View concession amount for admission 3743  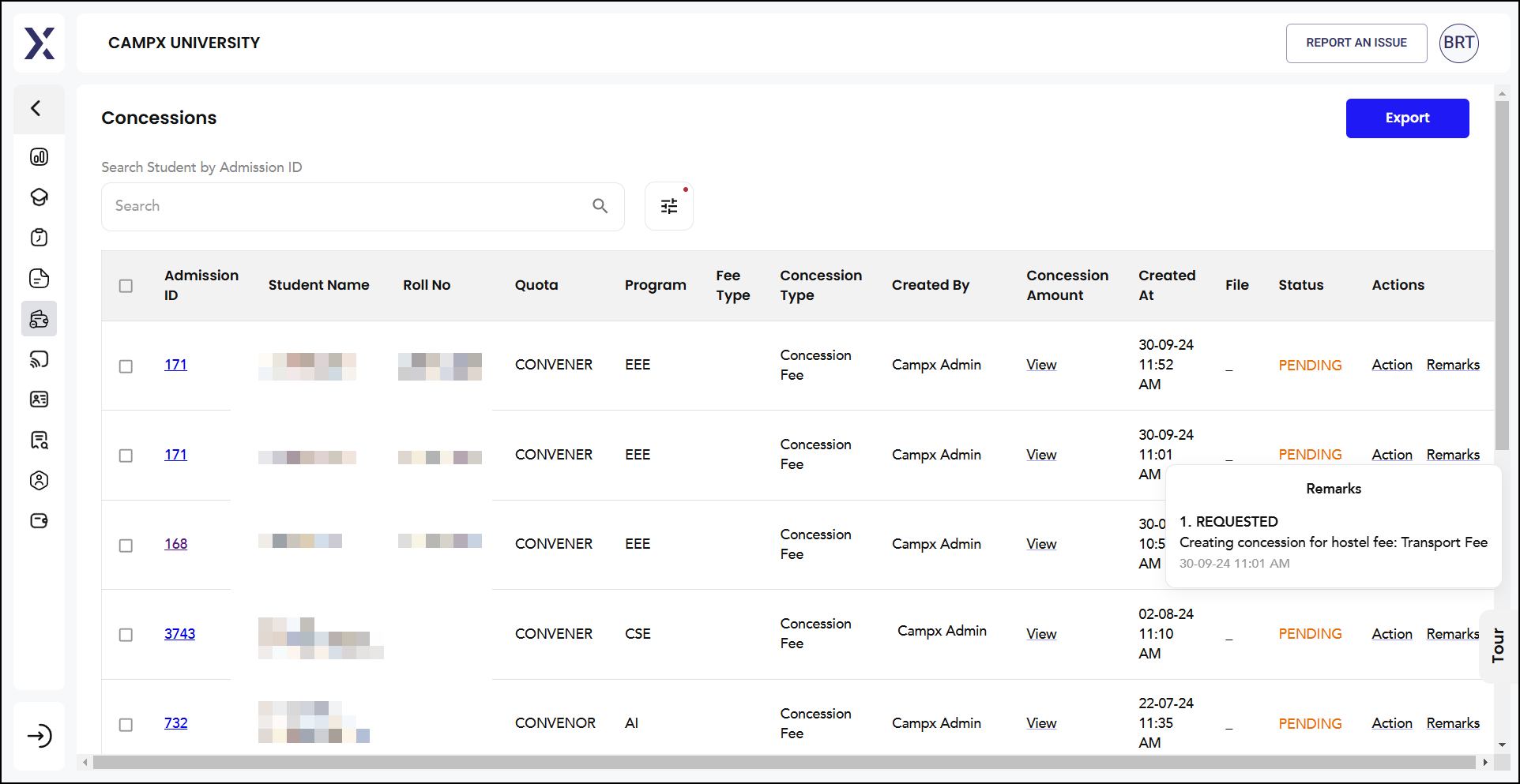coord(1041,634)
